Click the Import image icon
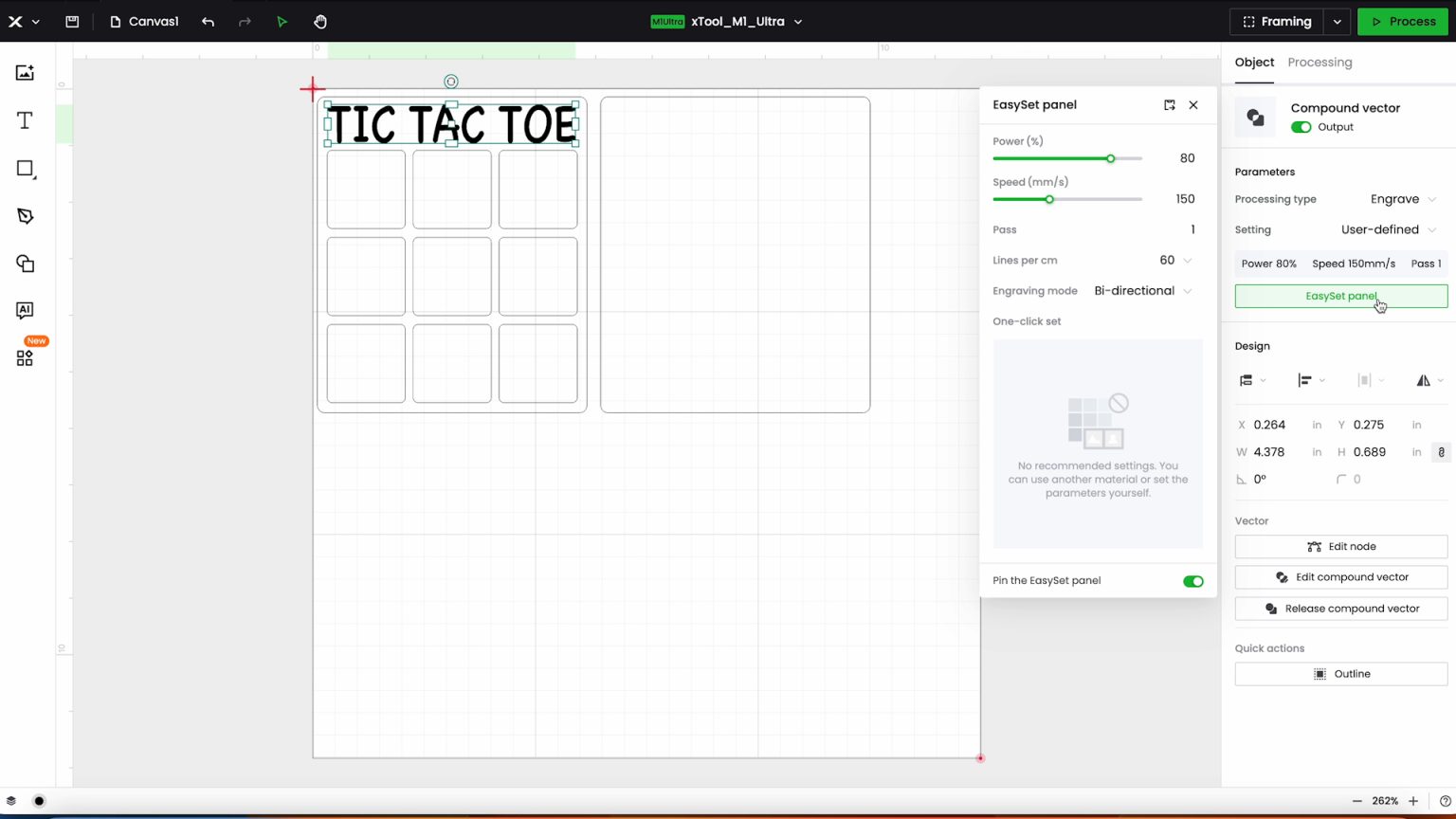Screen dimensions: 1456x819 click(x=25, y=73)
